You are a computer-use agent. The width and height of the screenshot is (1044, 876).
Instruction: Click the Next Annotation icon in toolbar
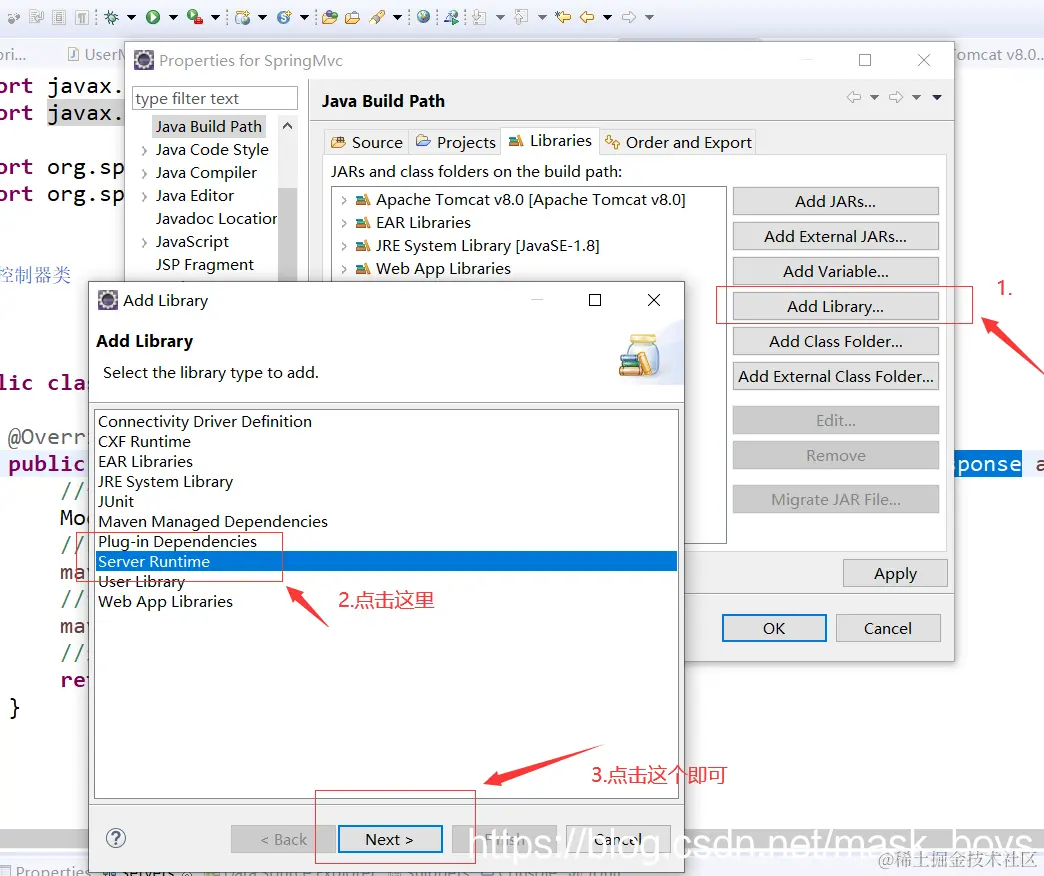coord(479,17)
